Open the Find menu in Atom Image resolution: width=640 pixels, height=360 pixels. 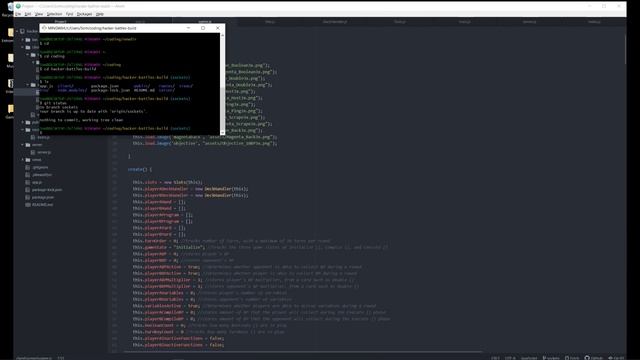[69, 14]
